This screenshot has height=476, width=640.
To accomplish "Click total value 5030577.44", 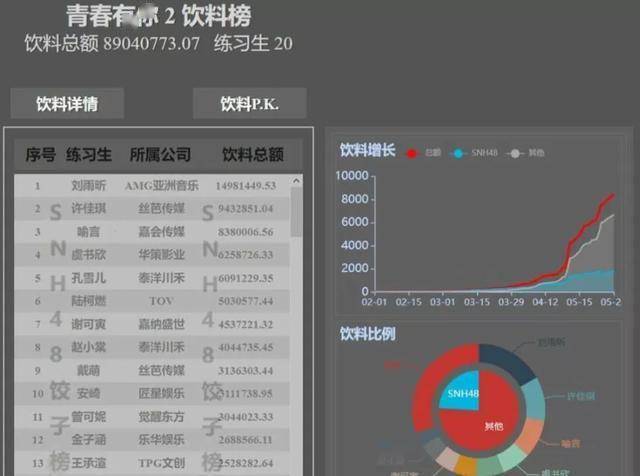I will point(246,301).
